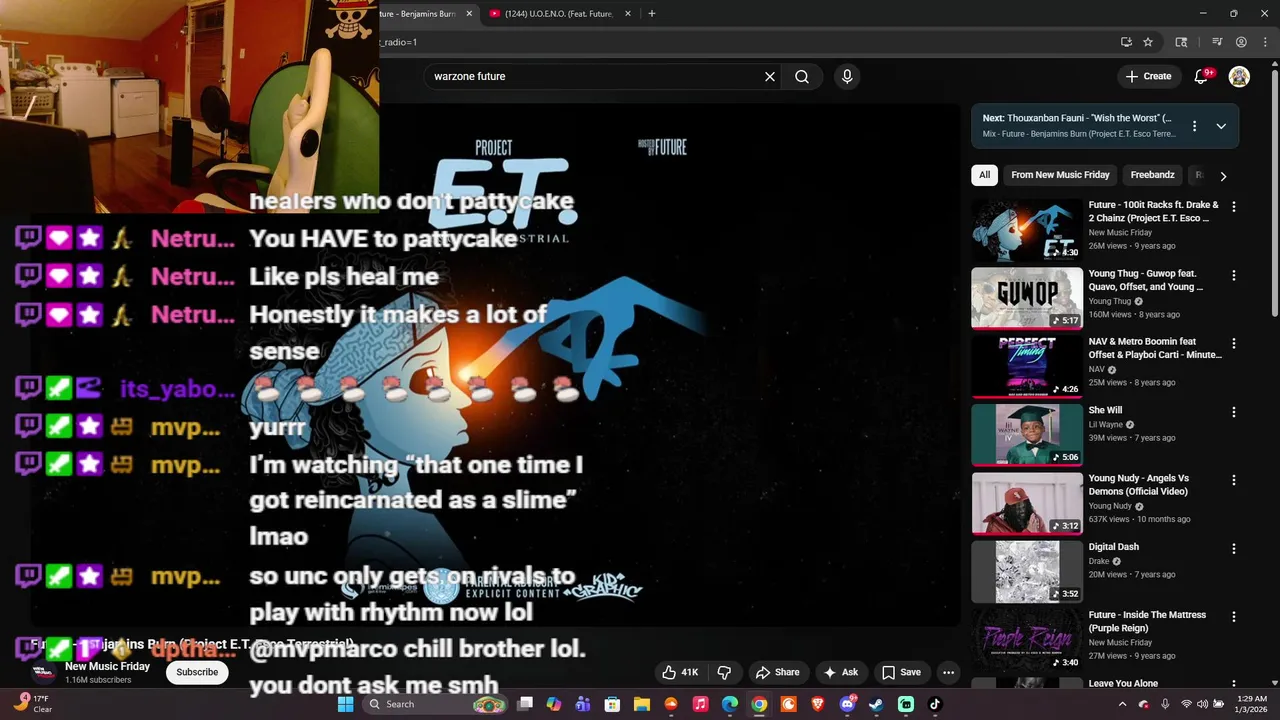This screenshot has height=720, width=1280.
Task: Save the video to a playlist
Action: click(901, 672)
